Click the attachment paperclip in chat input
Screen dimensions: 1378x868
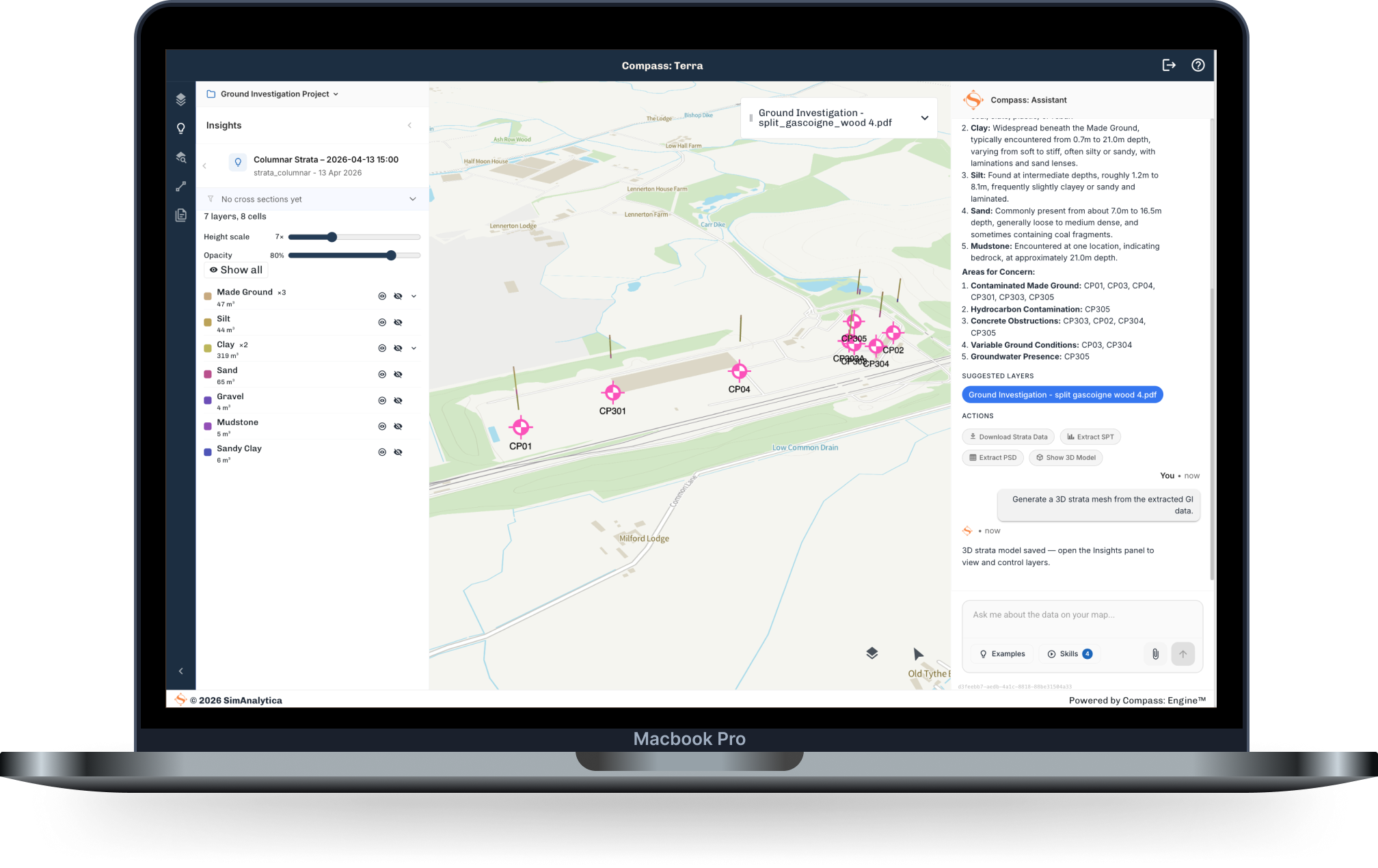1155,653
